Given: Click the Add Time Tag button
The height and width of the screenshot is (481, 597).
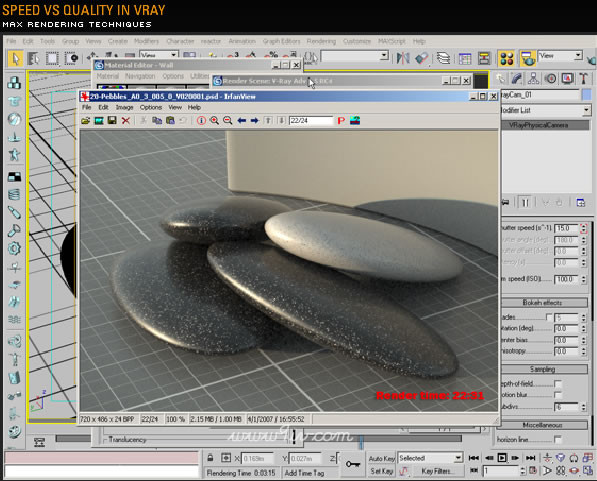Looking at the screenshot, I should click(305, 473).
